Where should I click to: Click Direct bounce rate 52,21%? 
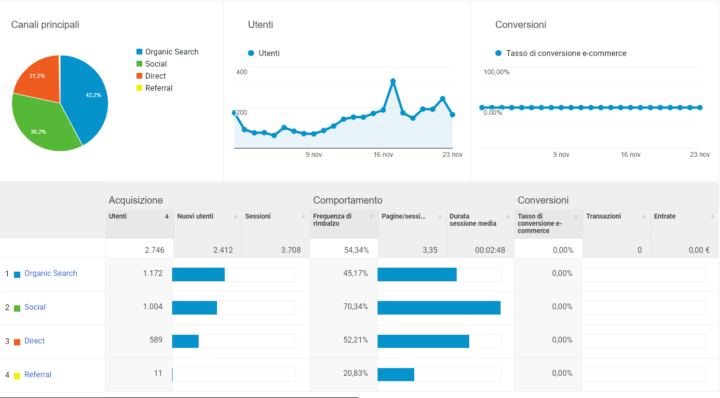click(x=355, y=340)
